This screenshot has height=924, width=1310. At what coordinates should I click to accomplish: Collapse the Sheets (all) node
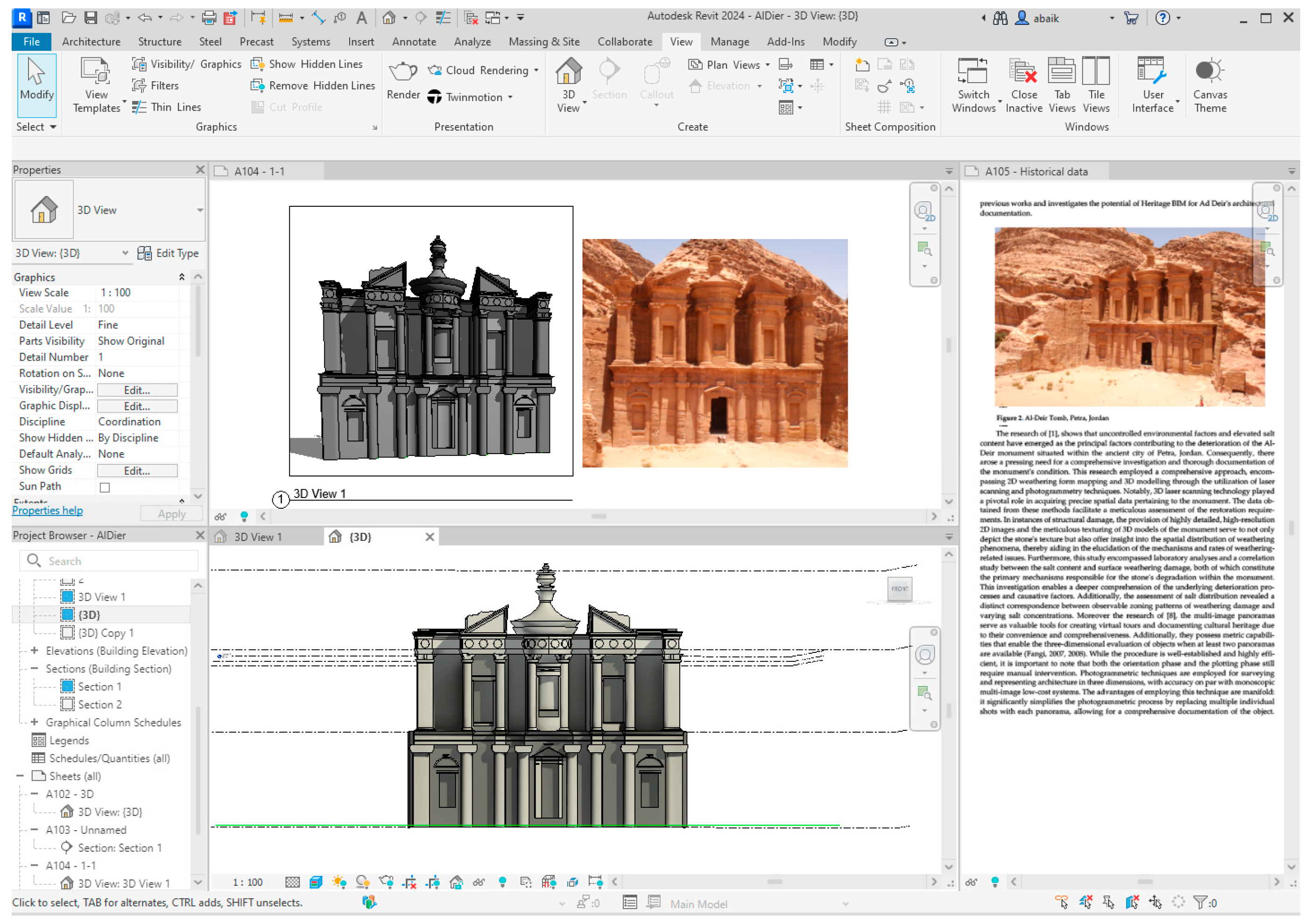pos(20,776)
